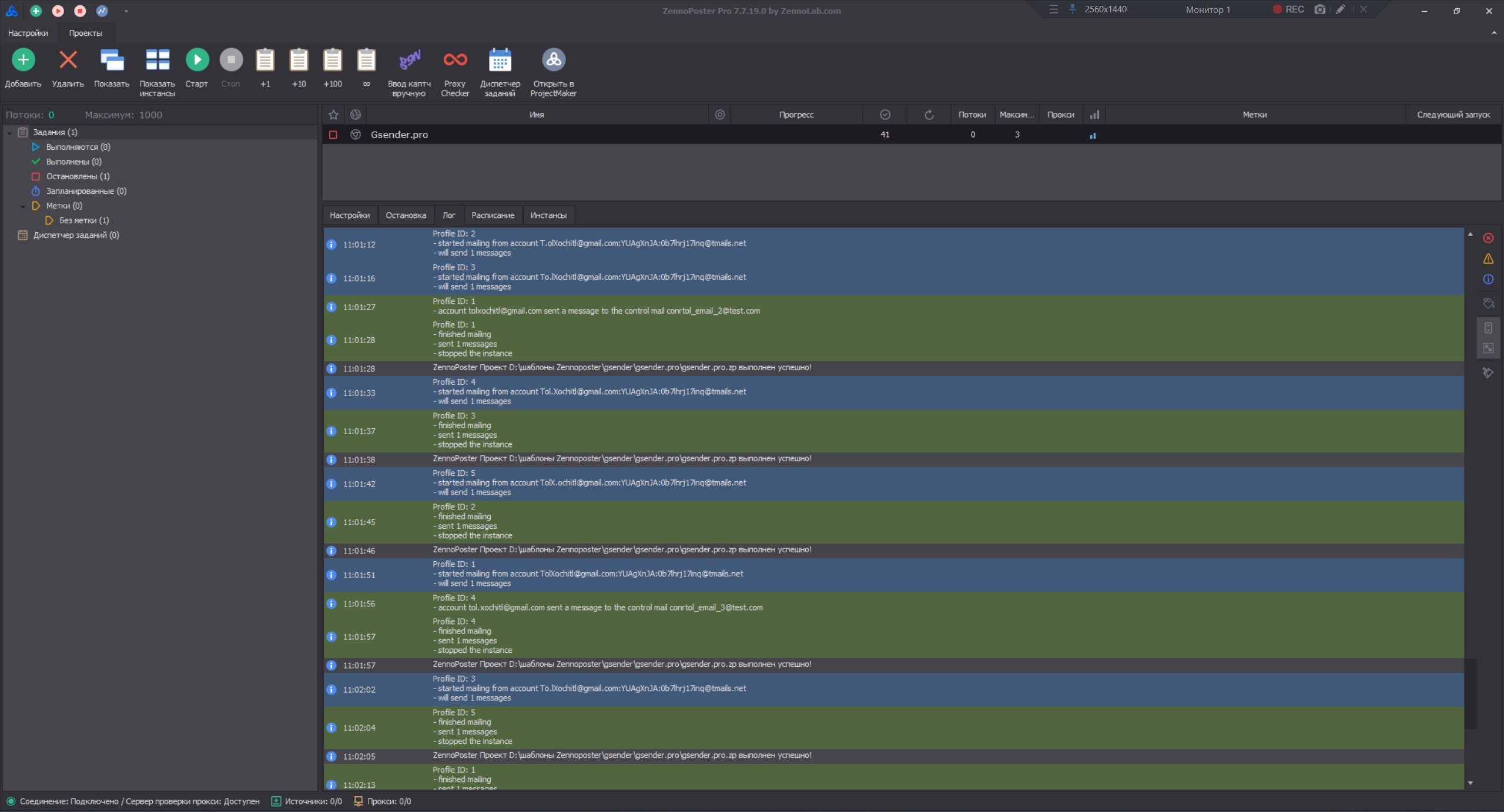The image size is (1504, 812).
Task: Add hundred runs with +100 icon
Action: pyautogui.click(x=333, y=59)
